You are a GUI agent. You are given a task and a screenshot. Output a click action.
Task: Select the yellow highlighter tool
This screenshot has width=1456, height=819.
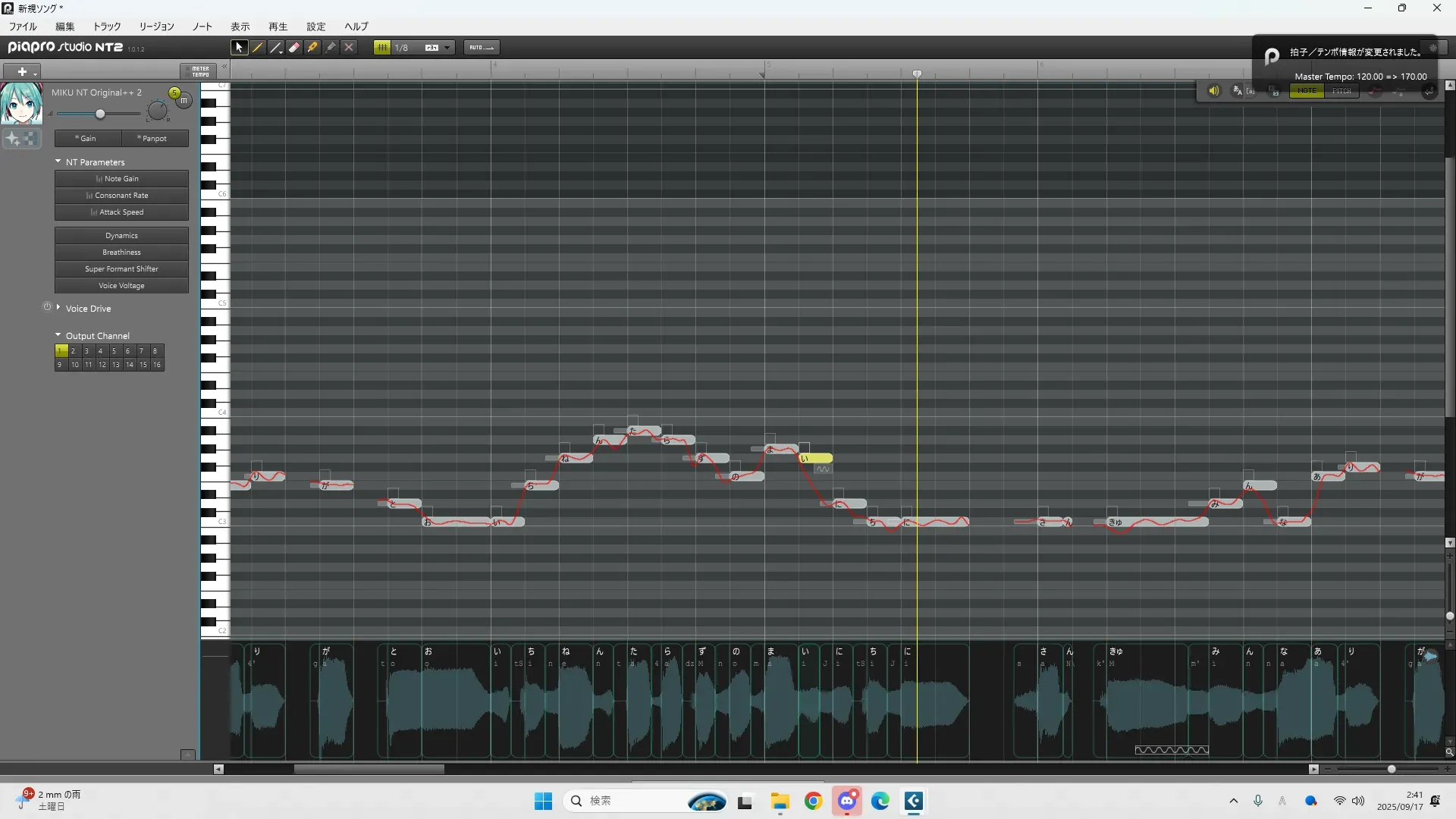[312, 47]
